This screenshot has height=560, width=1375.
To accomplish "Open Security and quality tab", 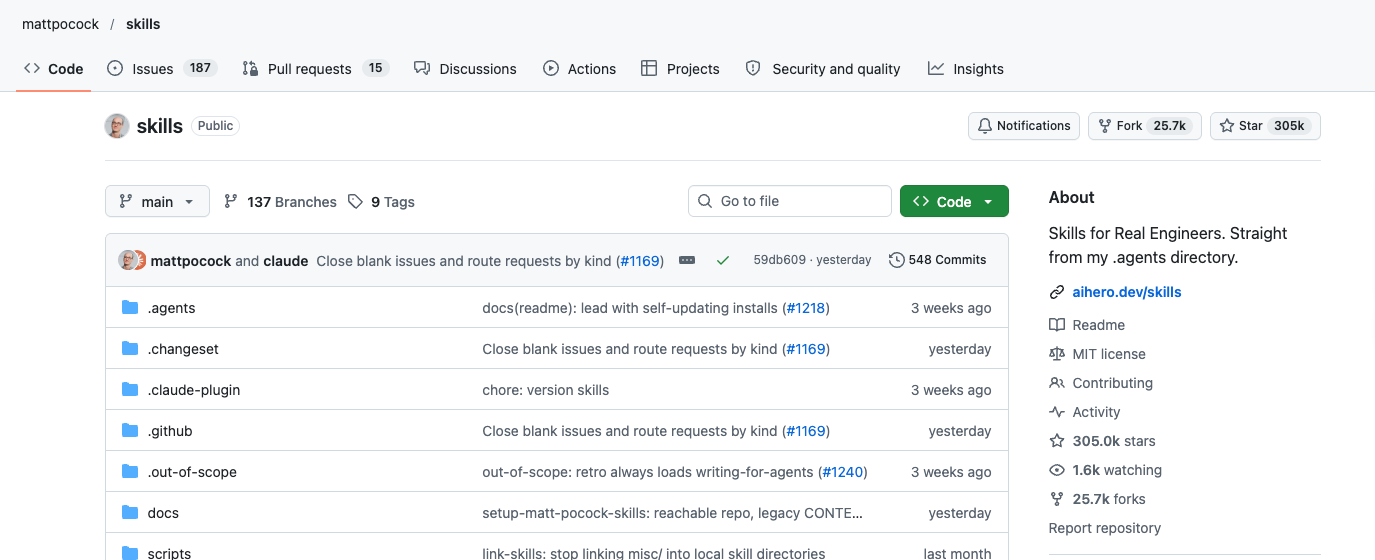I will (823, 69).
